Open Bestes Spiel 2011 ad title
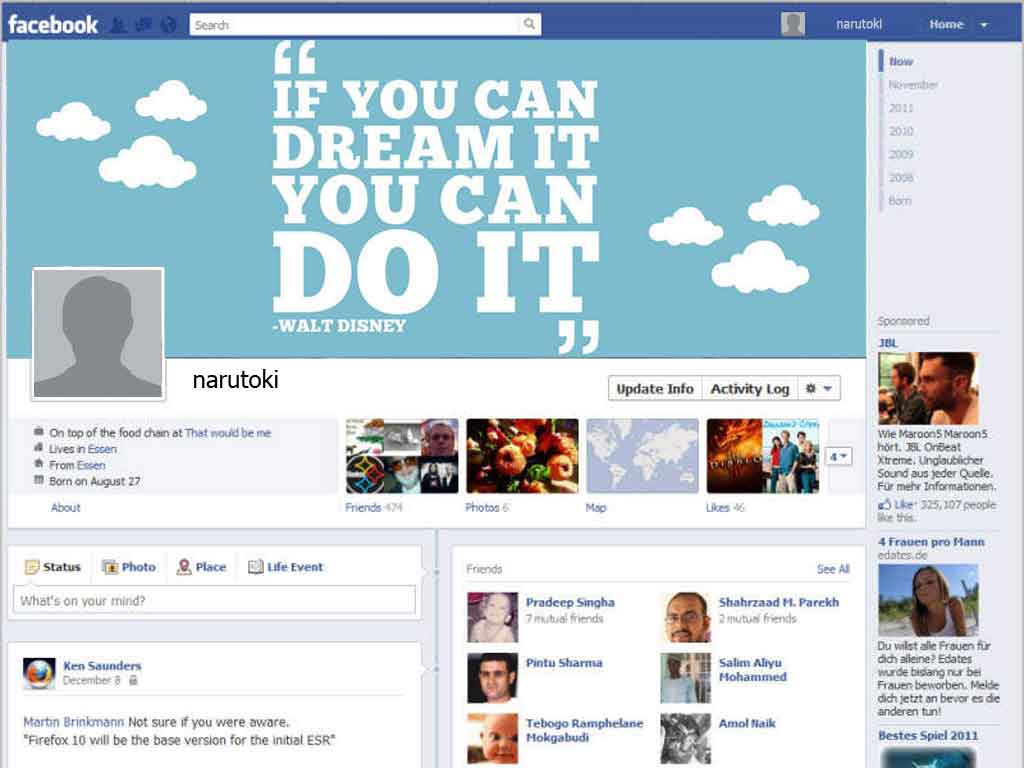The image size is (1024, 768). click(x=928, y=735)
